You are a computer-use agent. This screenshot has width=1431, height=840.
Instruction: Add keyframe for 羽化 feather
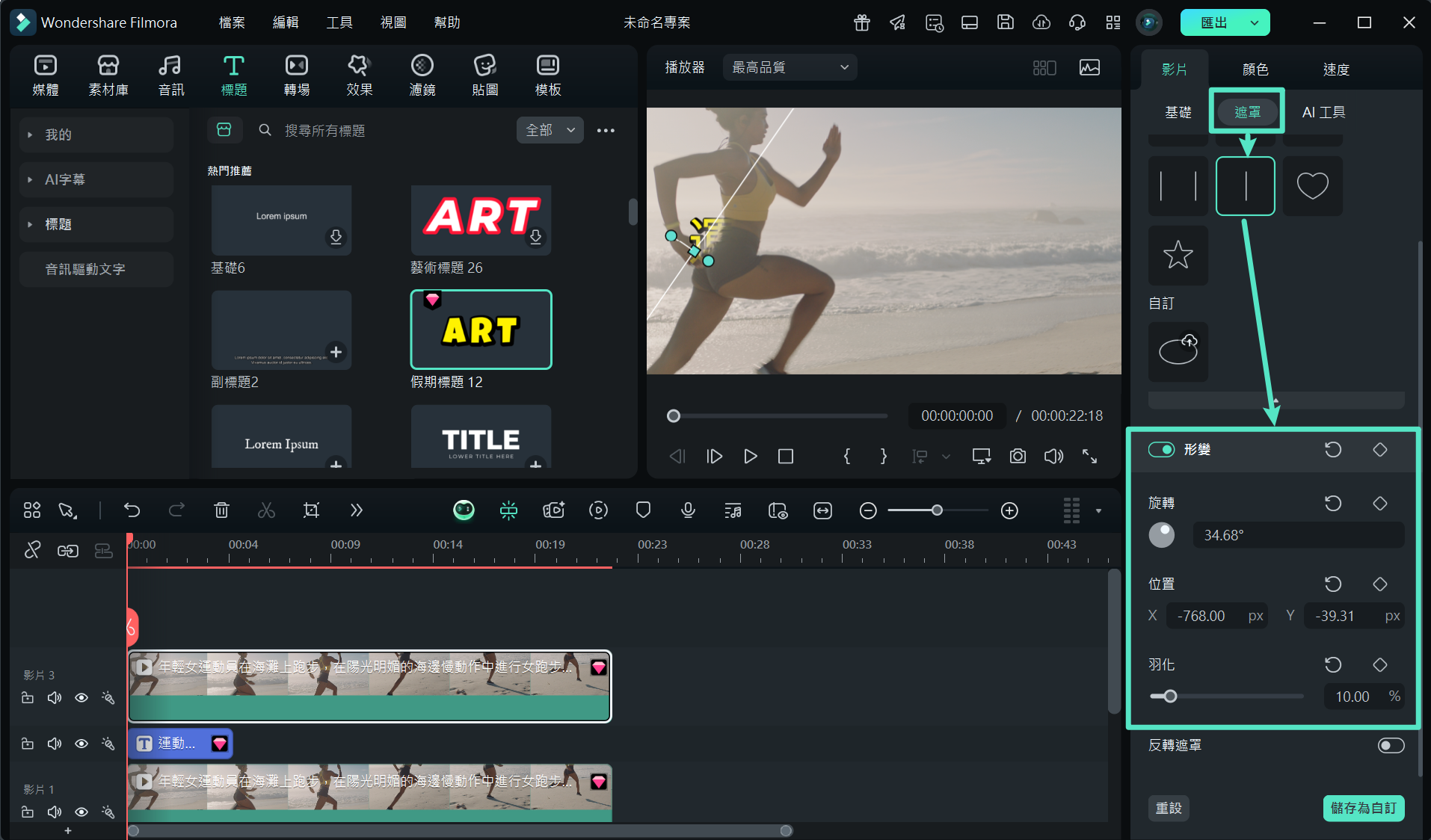click(x=1380, y=664)
